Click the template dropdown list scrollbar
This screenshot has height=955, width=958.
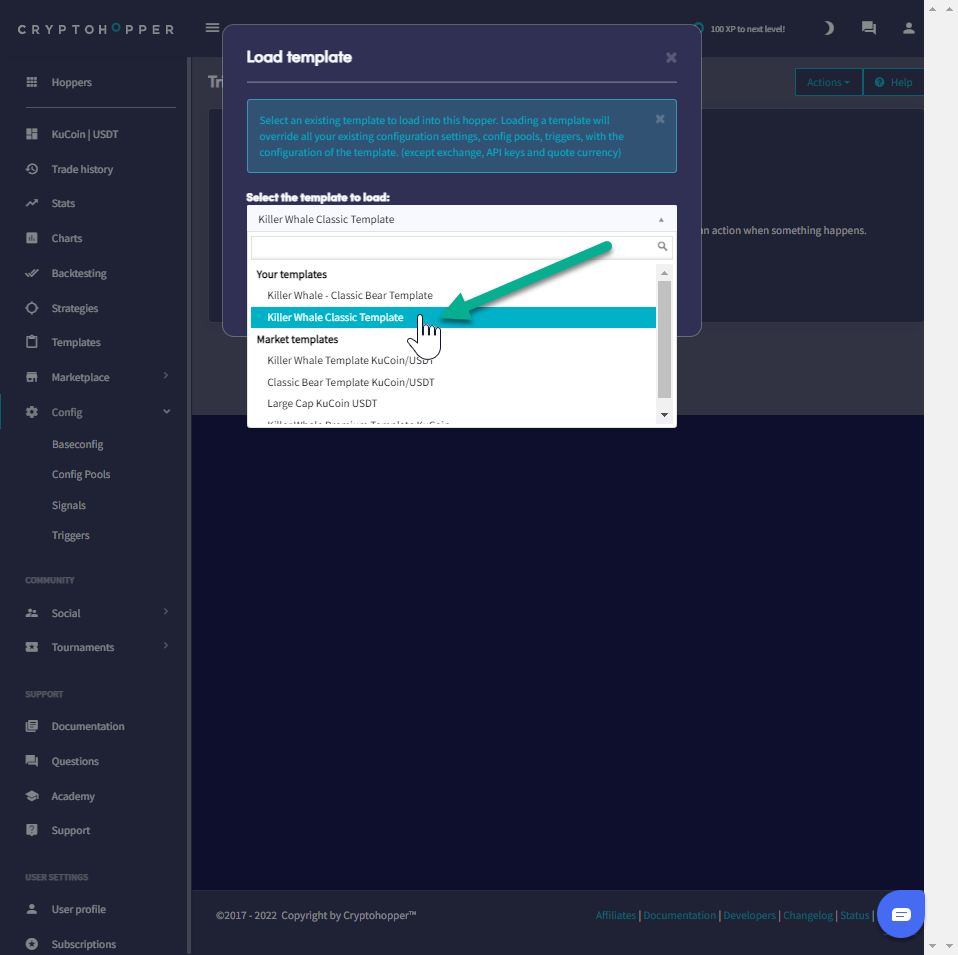click(x=664, y=340)
